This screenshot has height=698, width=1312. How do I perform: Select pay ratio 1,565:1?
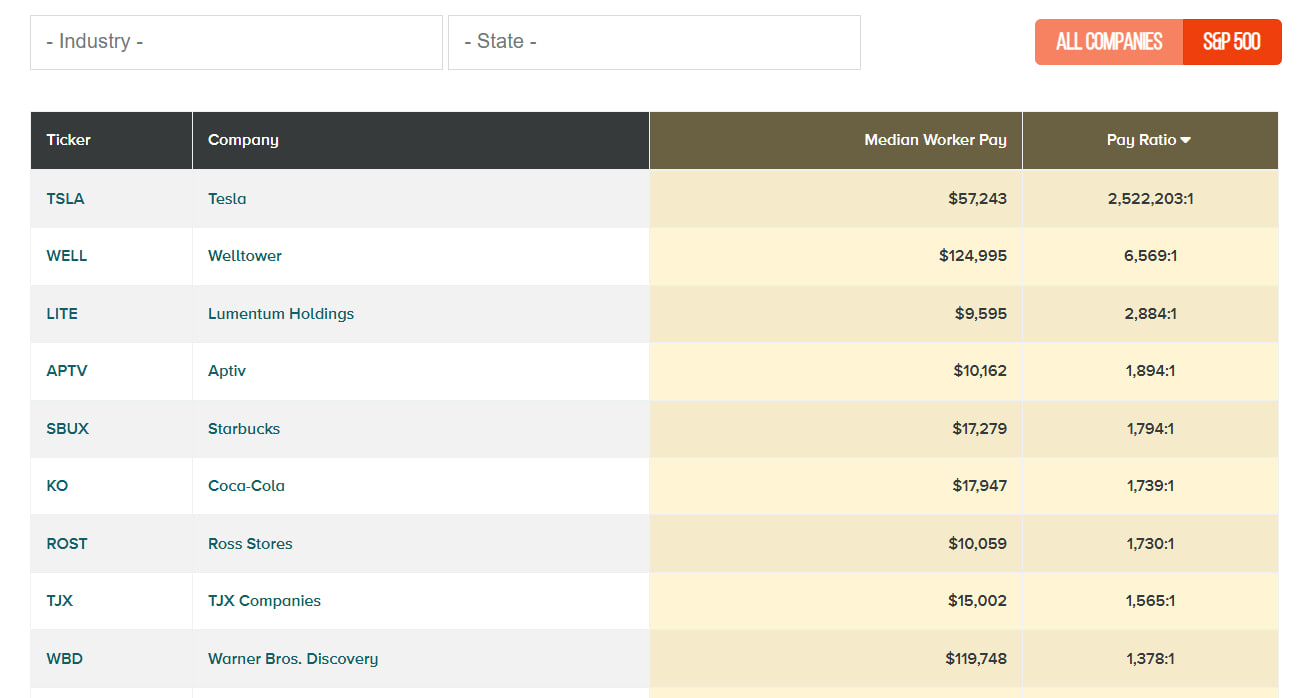pos(1150,601)
